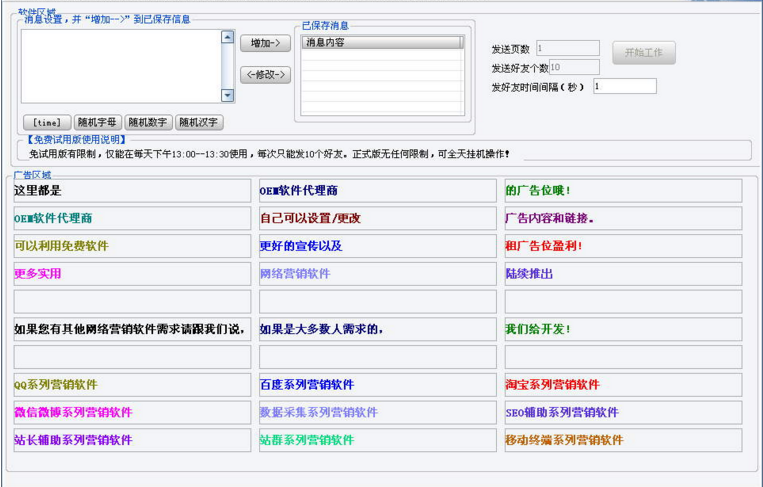The image size is (763, 487).
Task: Click the 随机汉字 button
Action: click(x=199, y=123)
